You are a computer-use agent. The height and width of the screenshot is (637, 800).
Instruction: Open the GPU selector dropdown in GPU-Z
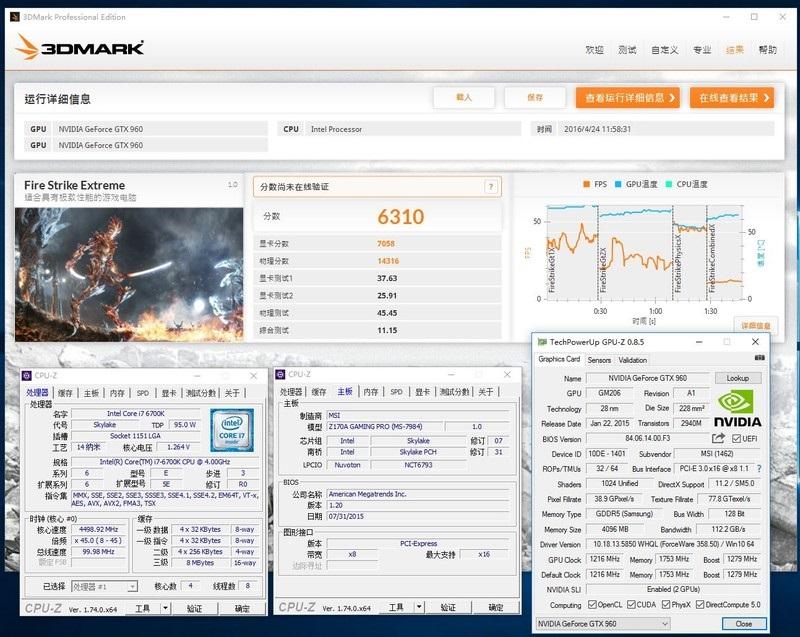[603, 623]
